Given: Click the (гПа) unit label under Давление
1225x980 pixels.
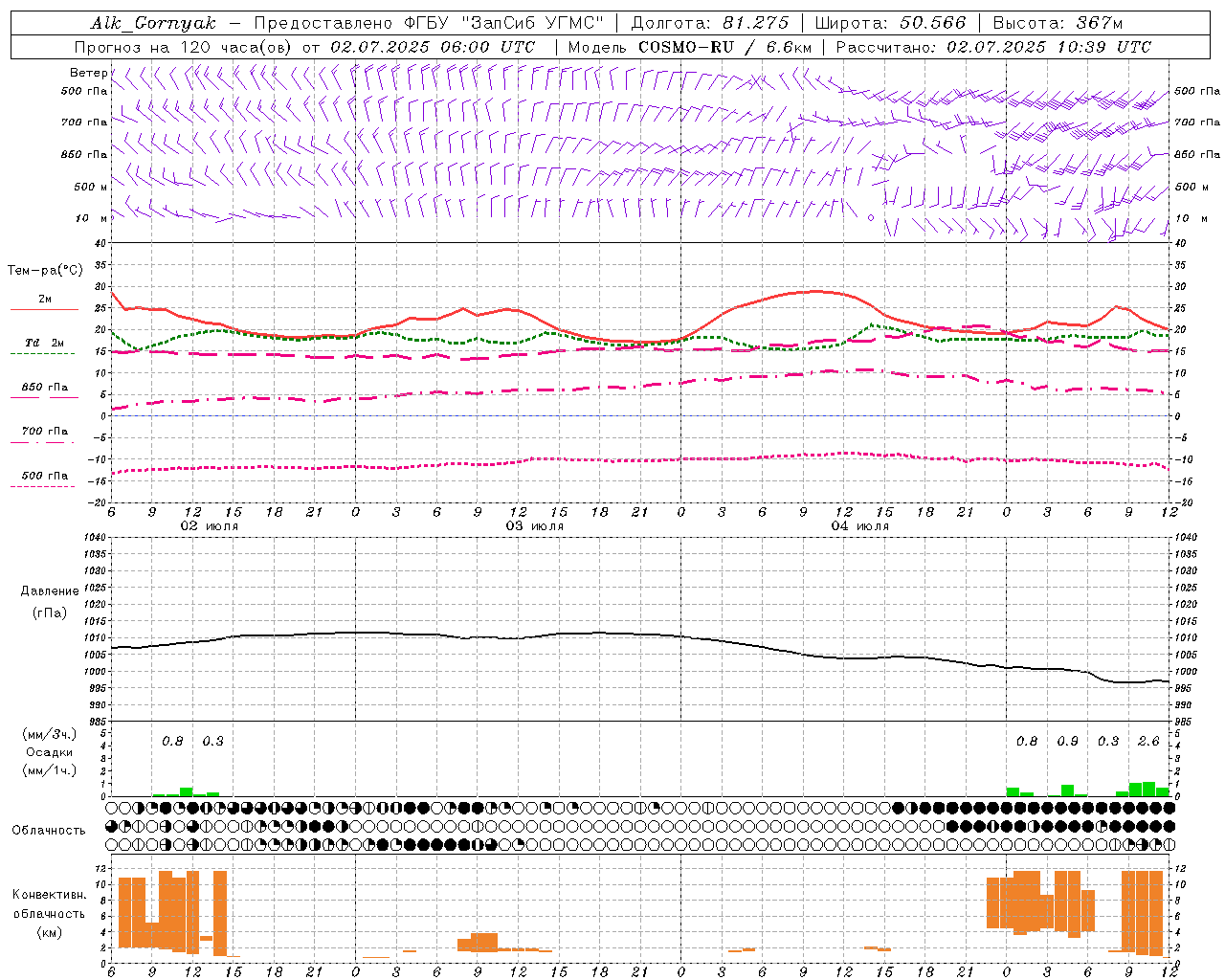Looking at the screenshot, I should [50, 613].
